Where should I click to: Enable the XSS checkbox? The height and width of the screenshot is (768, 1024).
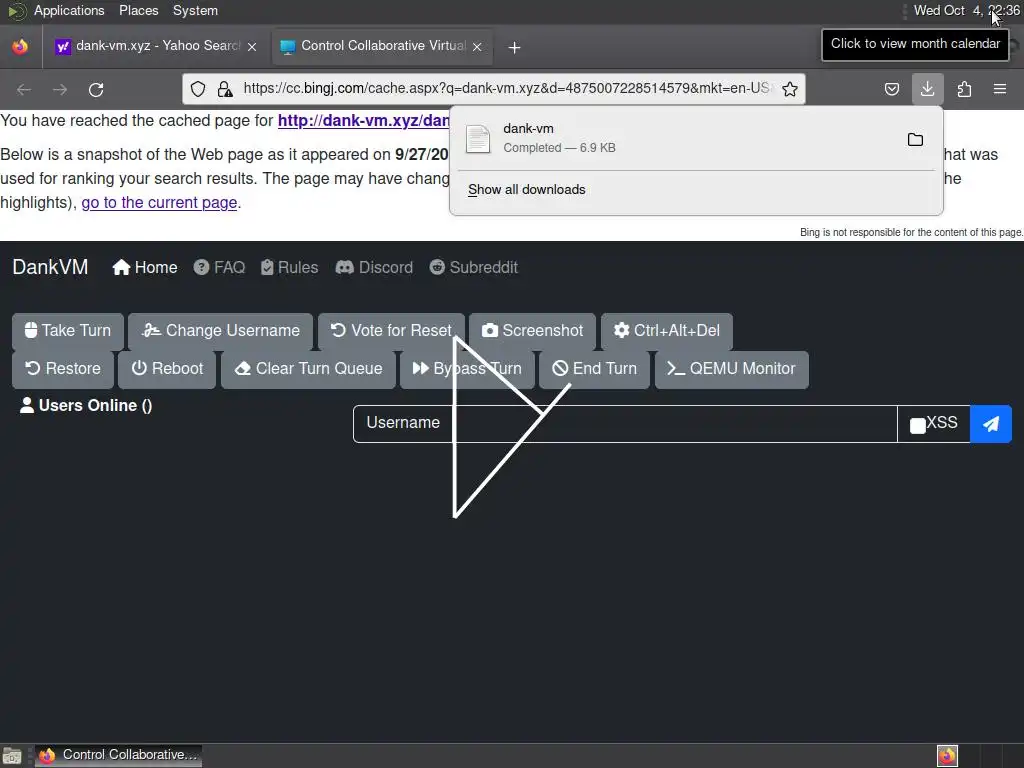pyautogui.click(x=918, y=426)
